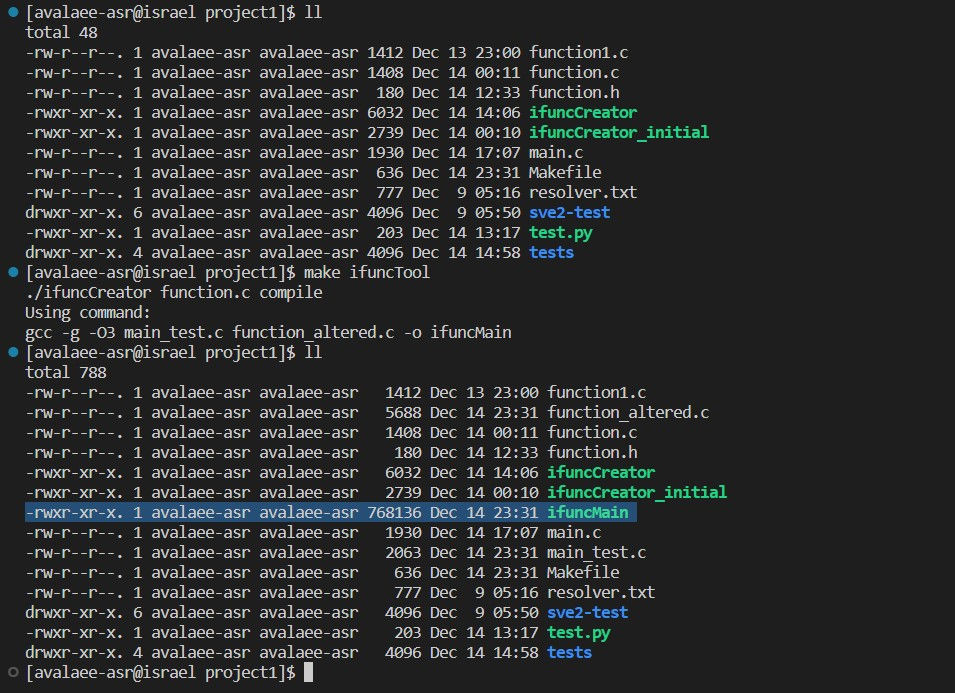Click the gcc command output line
Viewport: 955px width, 693px height.
pyautogui.click(x=268, y=332)
